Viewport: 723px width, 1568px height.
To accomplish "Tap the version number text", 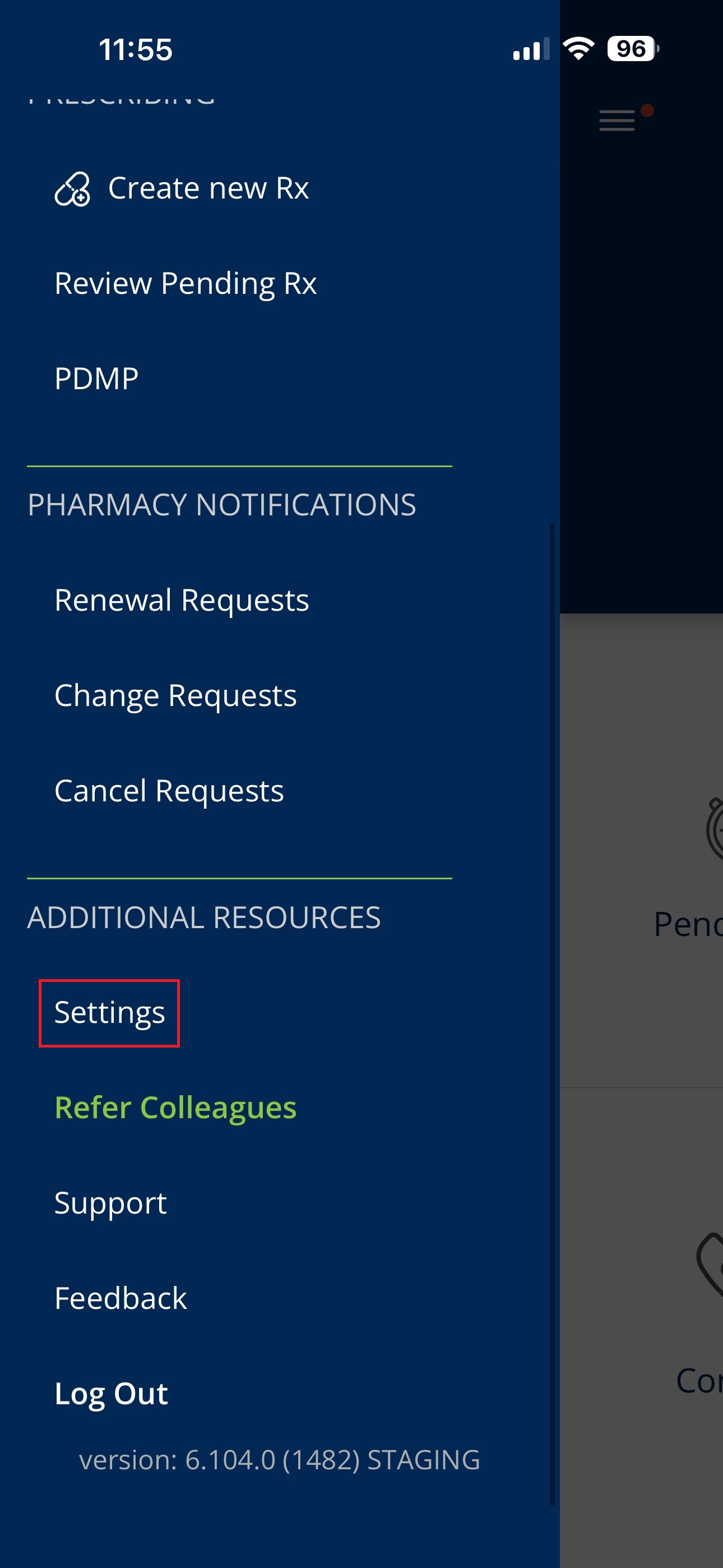I will click(279, 1460).
